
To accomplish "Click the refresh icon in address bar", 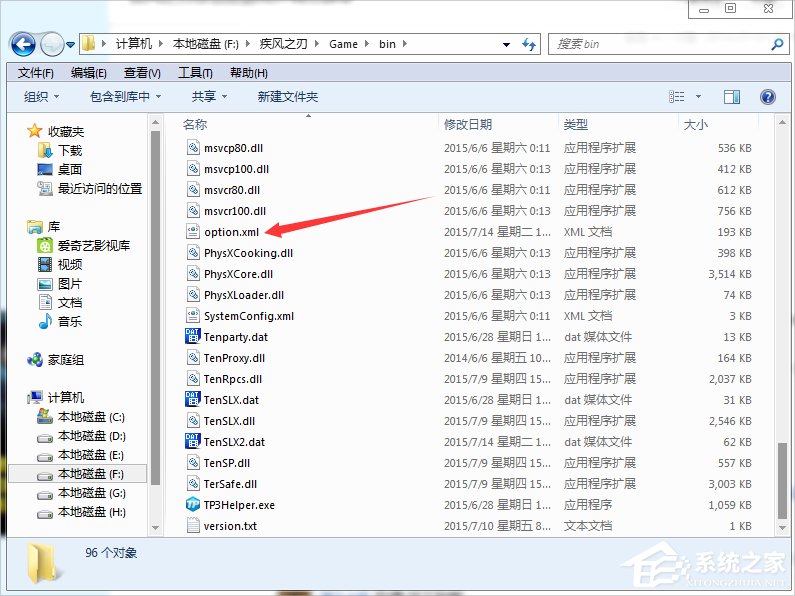I will click(529, 45).
